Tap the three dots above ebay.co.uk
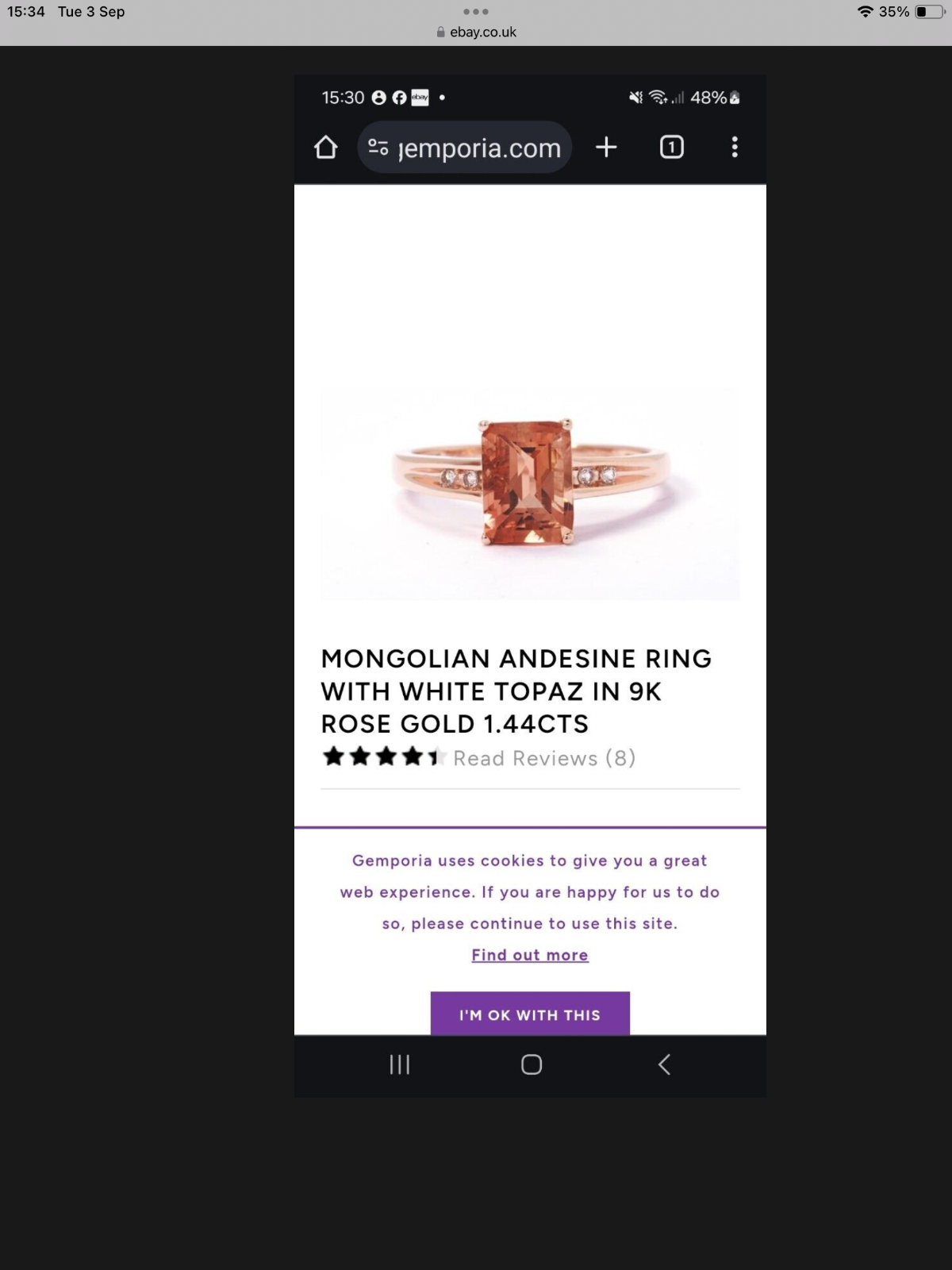Viewport: 952px width, 1270px height. [x=476, y=11]
